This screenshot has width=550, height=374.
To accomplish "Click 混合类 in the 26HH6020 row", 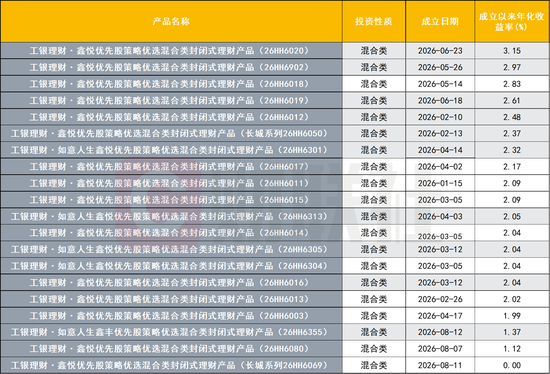I will pos(374,51).
